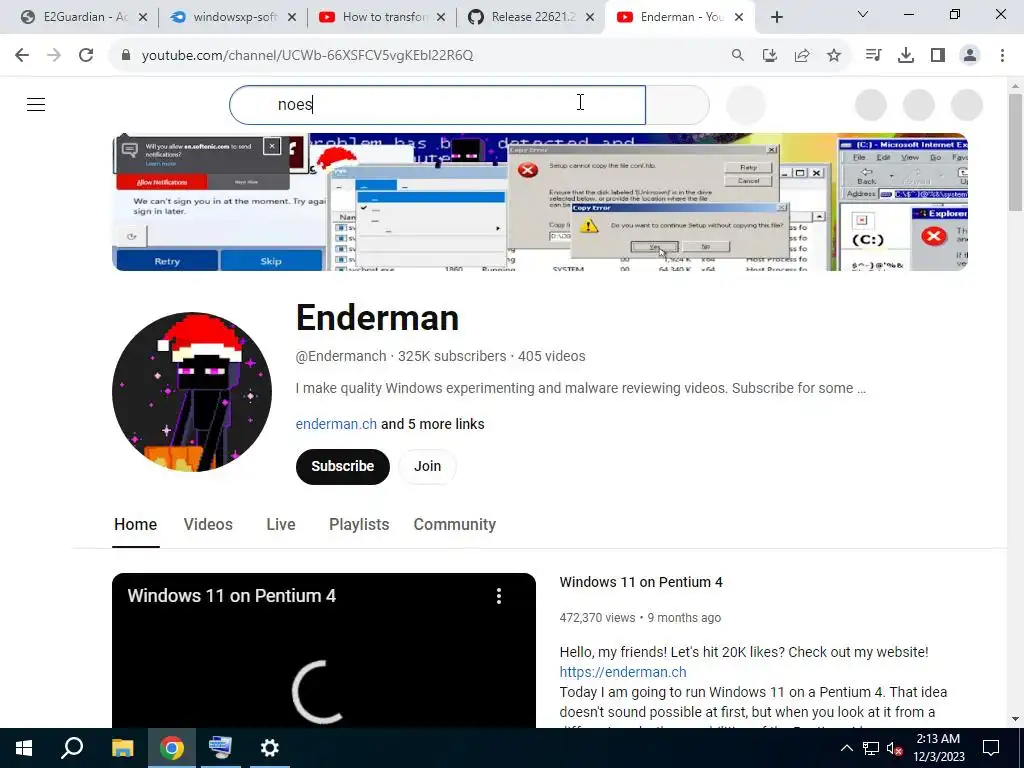Click the 405 videos text
The height and width of the screenshot is (768, 1024).
pyautogui.click(x=552, y=356)
